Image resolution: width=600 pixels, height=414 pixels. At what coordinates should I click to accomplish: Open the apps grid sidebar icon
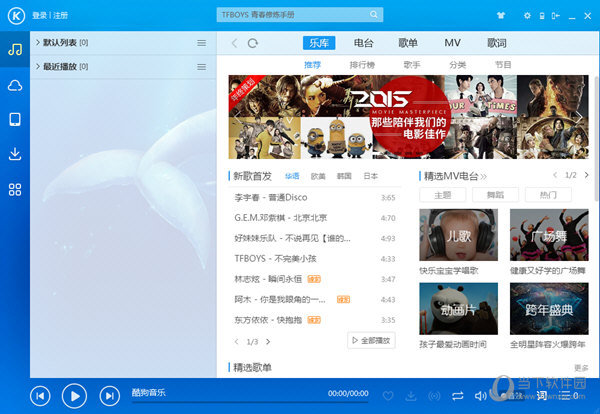15,189
